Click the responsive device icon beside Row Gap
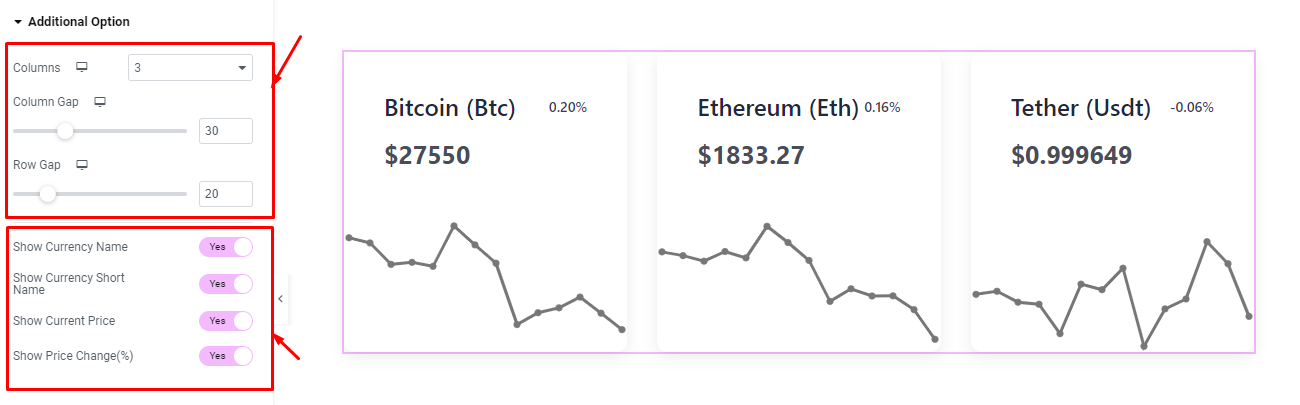This screenshot has width=1300, height=405. click(82, 164)
